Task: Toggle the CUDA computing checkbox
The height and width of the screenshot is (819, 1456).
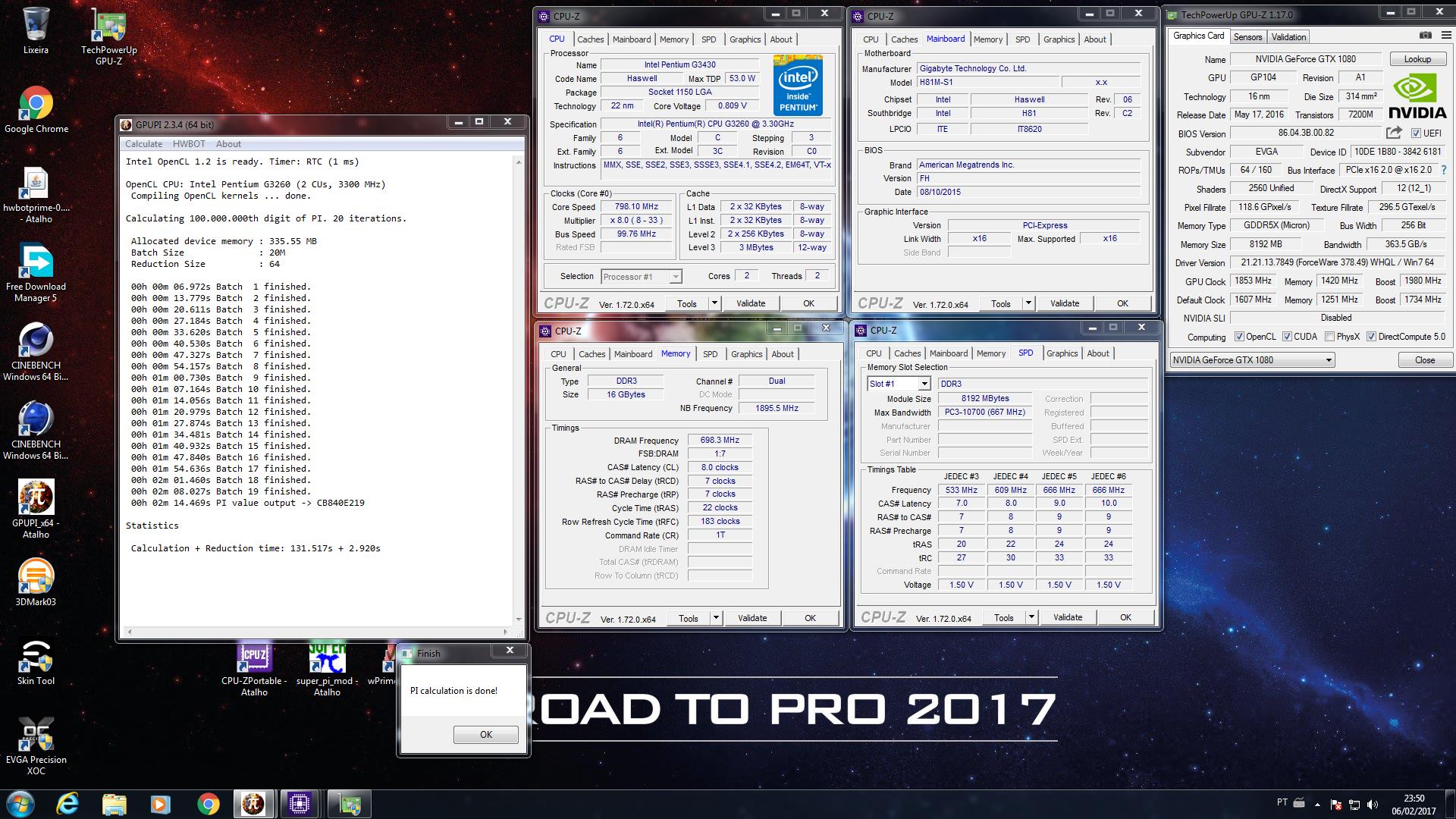Action: pyautogui.click(x=1287, y=337)
